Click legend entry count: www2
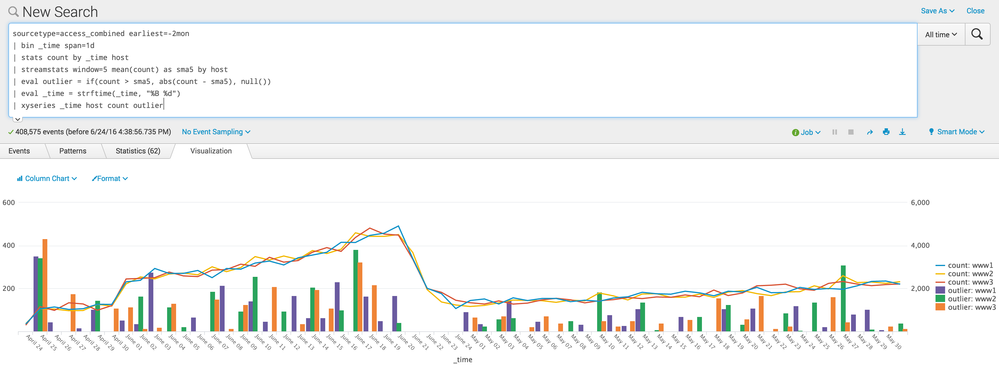Viewport: 999px width, 365px height. (x=965, y=275)
